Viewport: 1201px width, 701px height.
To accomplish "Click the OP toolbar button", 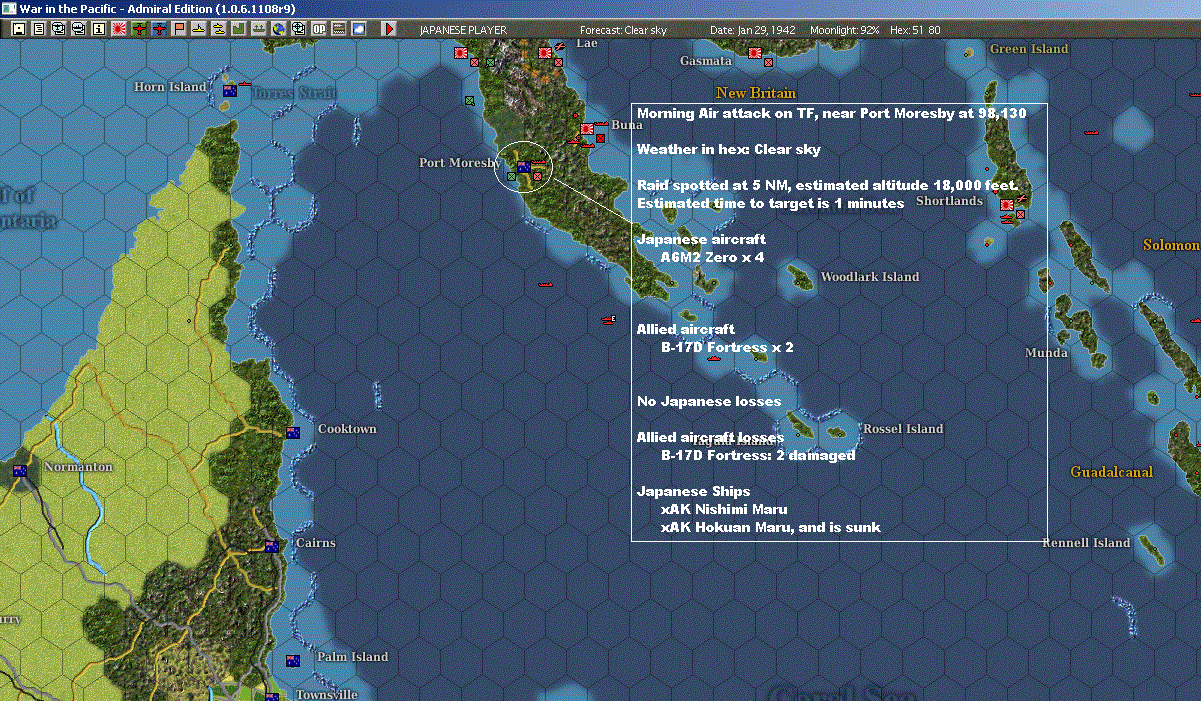I will (319, 29).
